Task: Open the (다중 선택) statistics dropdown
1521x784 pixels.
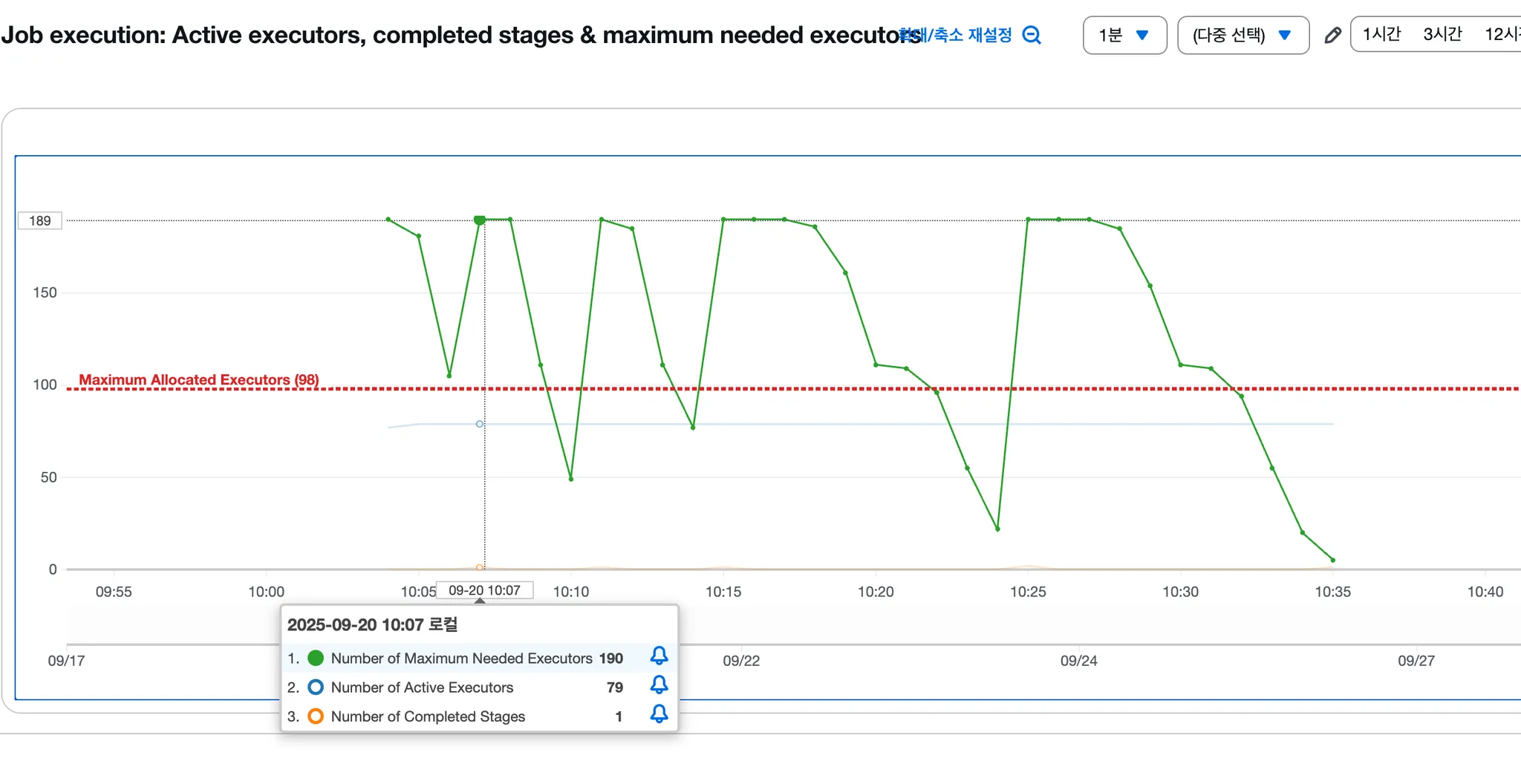Action: click(1242, 35)
